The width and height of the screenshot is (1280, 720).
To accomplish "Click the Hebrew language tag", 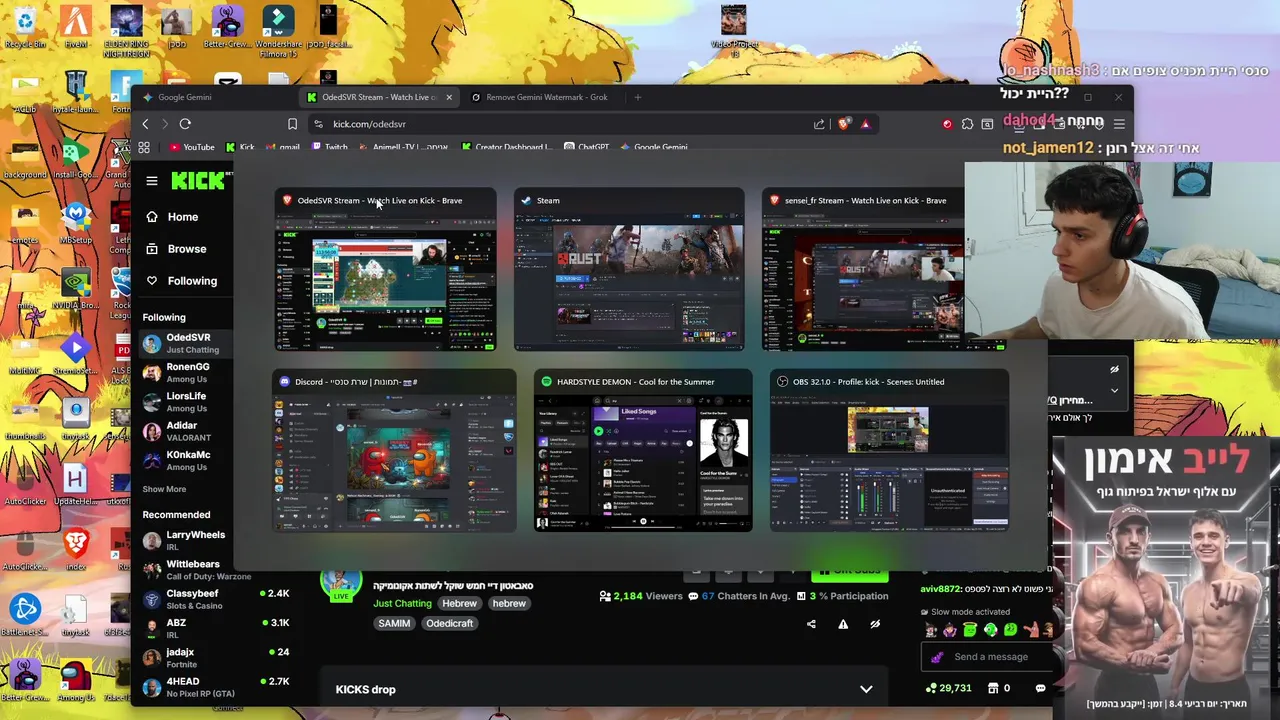I will pyautogui.click(x=460, y=603).
